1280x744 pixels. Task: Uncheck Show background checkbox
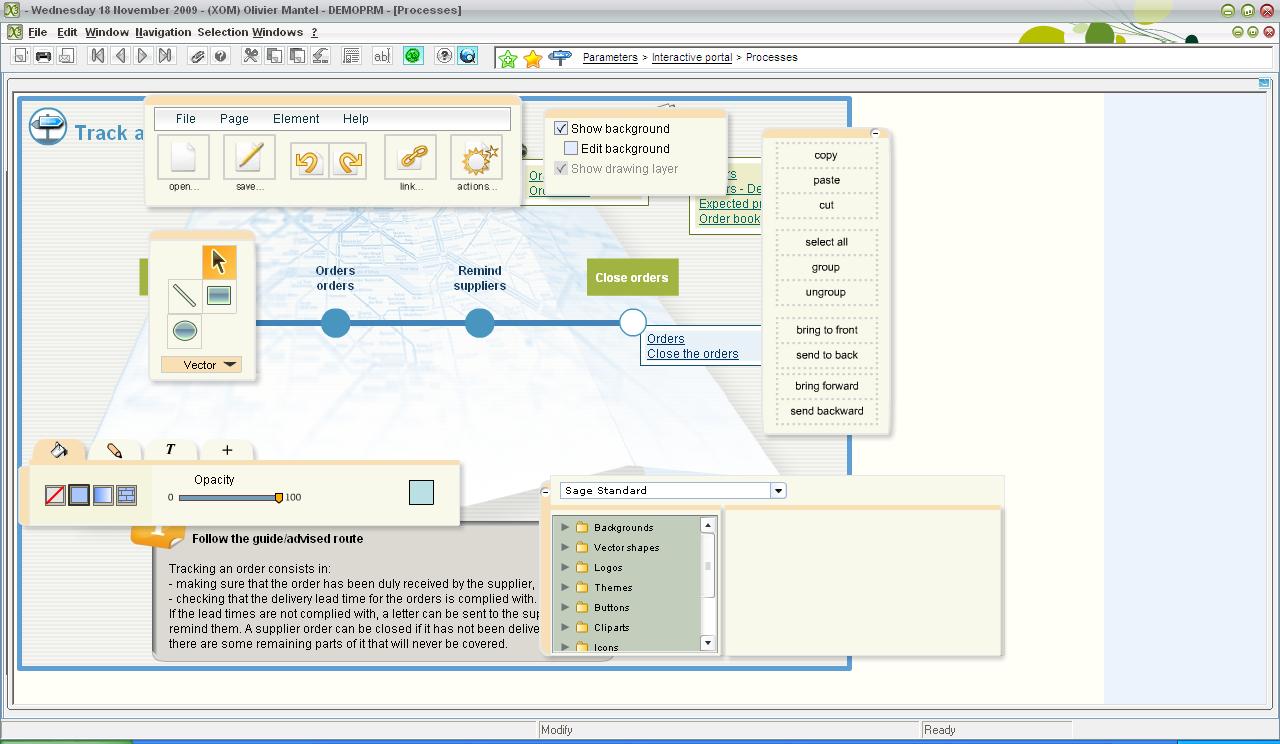coord(561,129)
